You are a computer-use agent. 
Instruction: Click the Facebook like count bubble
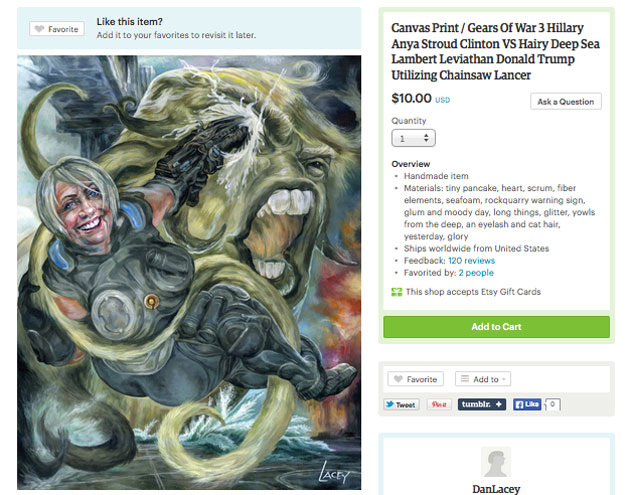tap(553, 405)
